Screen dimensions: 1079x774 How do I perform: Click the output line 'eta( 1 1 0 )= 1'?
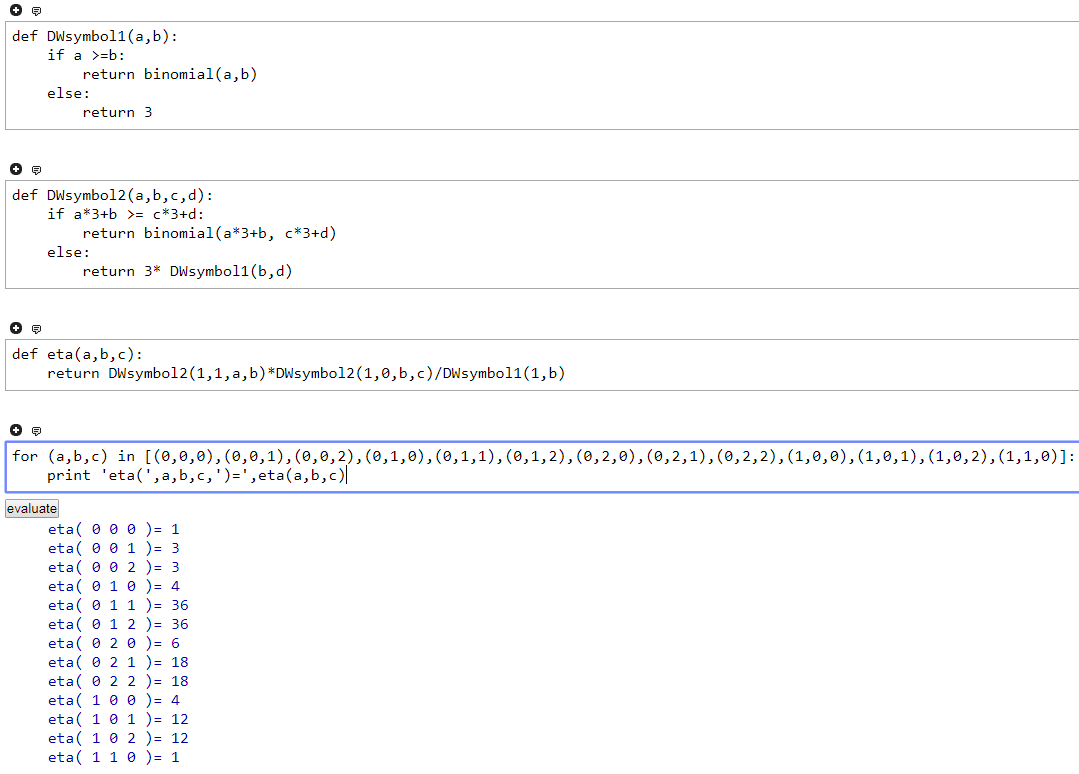pyautogui.click(x=114, y=757)
